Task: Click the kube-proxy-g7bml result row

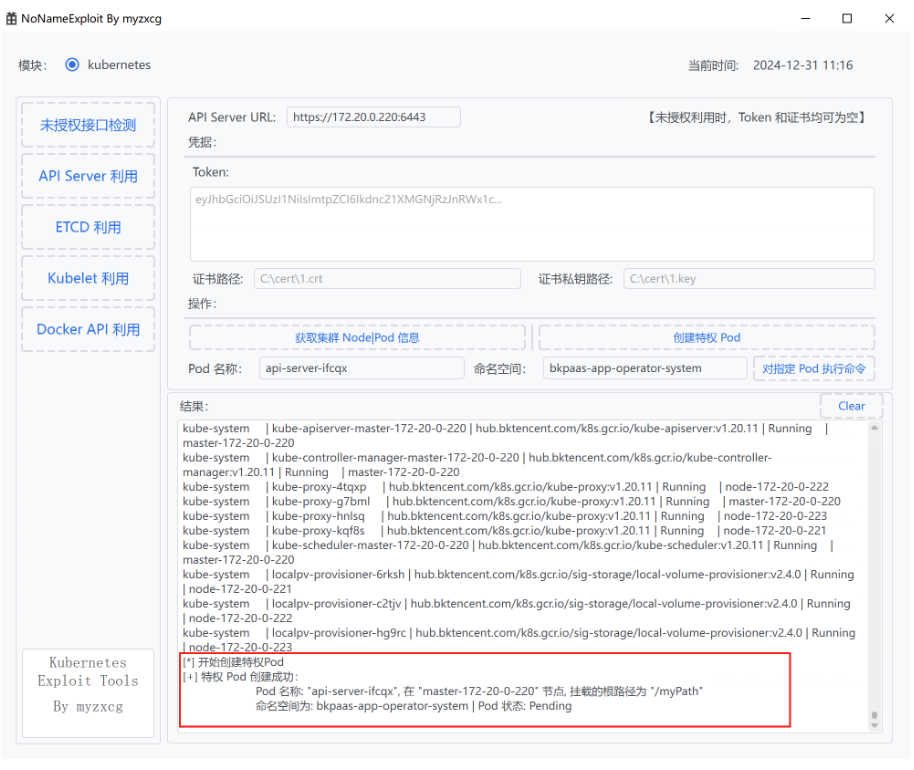Action: 511,501
